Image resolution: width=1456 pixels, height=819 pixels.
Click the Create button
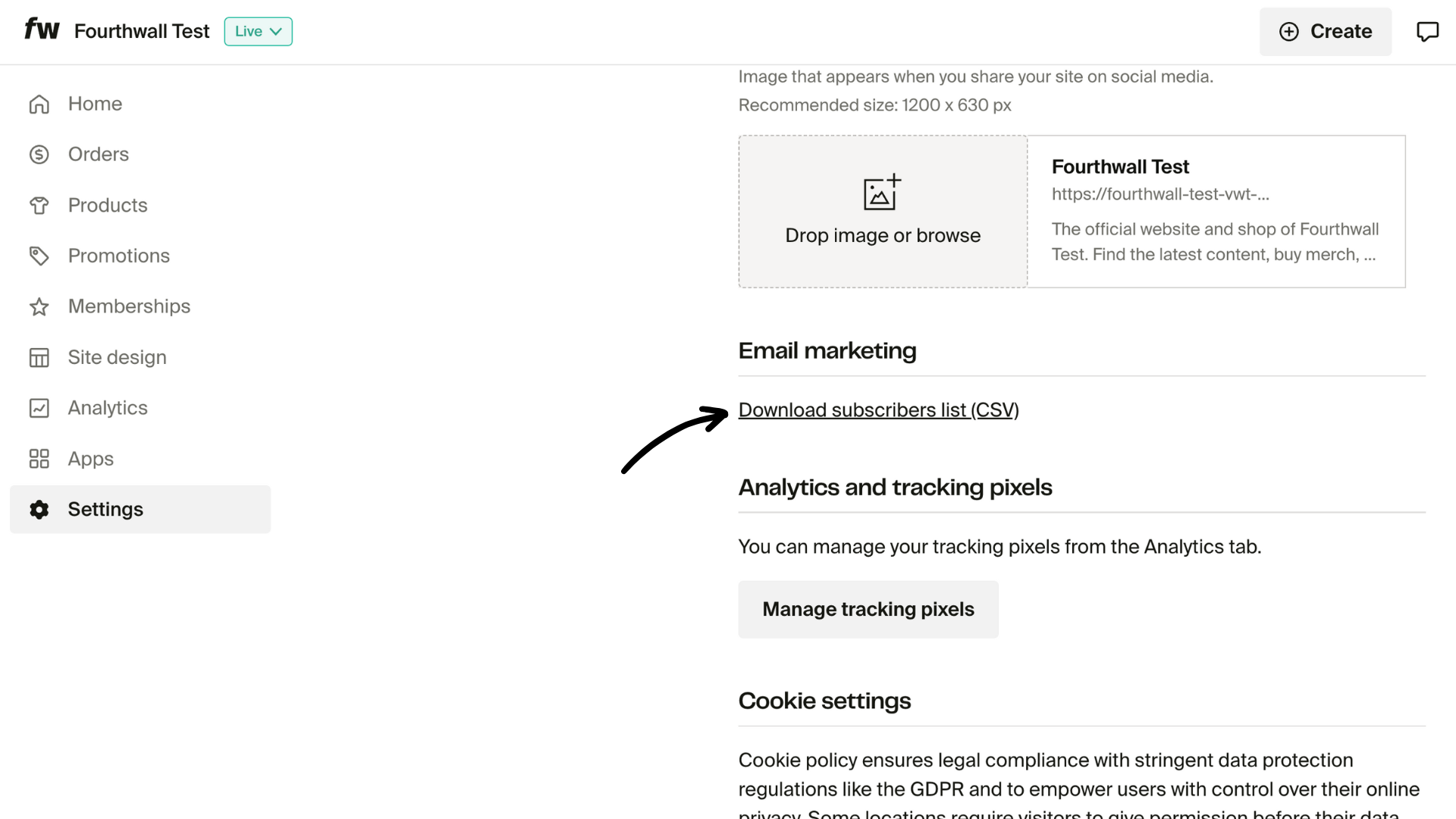pyautogui.click(x=1325, y=31)
